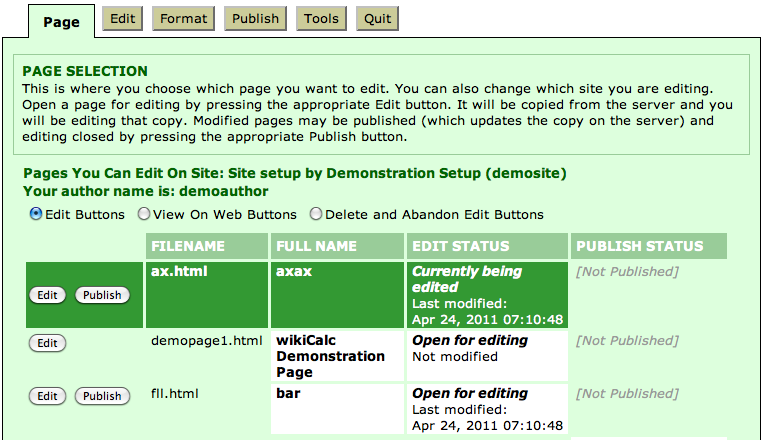Open the Edit tab
The height and width of the screenshot is (440, 765).
tap(123, 18)
